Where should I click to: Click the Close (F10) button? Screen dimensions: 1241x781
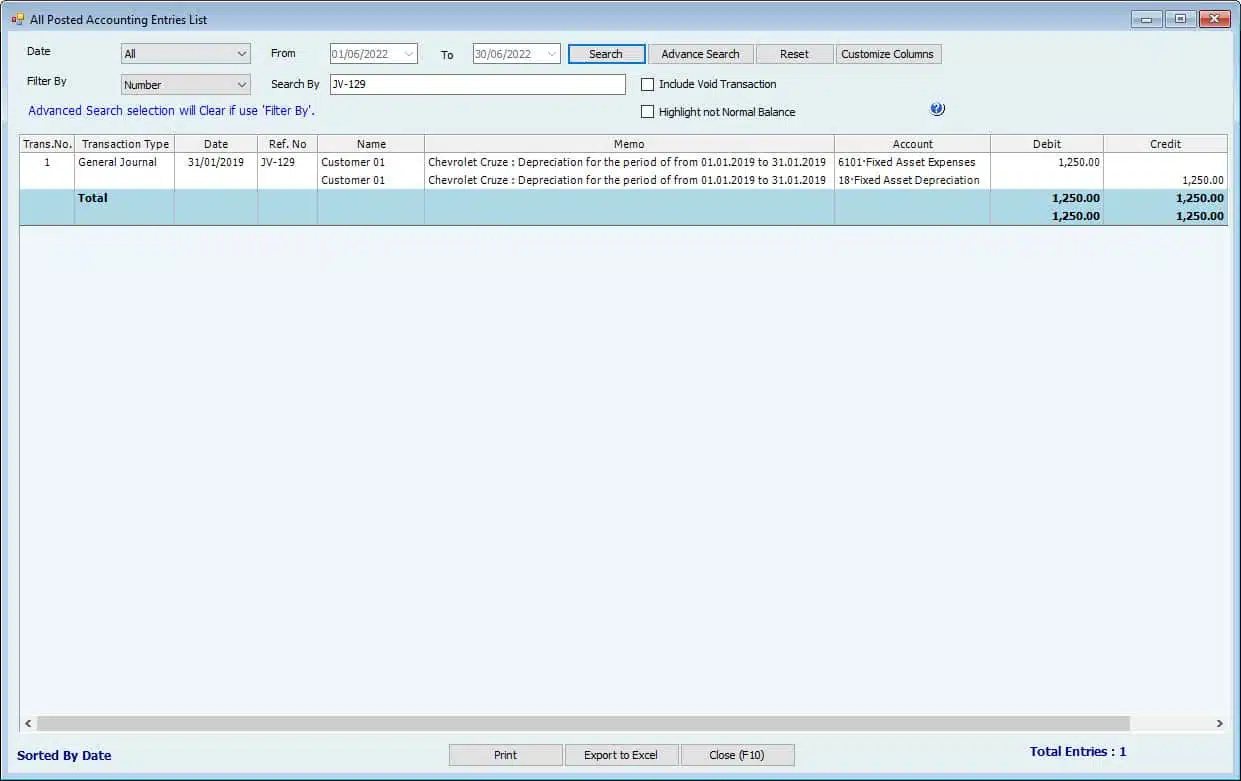[737, 755]
